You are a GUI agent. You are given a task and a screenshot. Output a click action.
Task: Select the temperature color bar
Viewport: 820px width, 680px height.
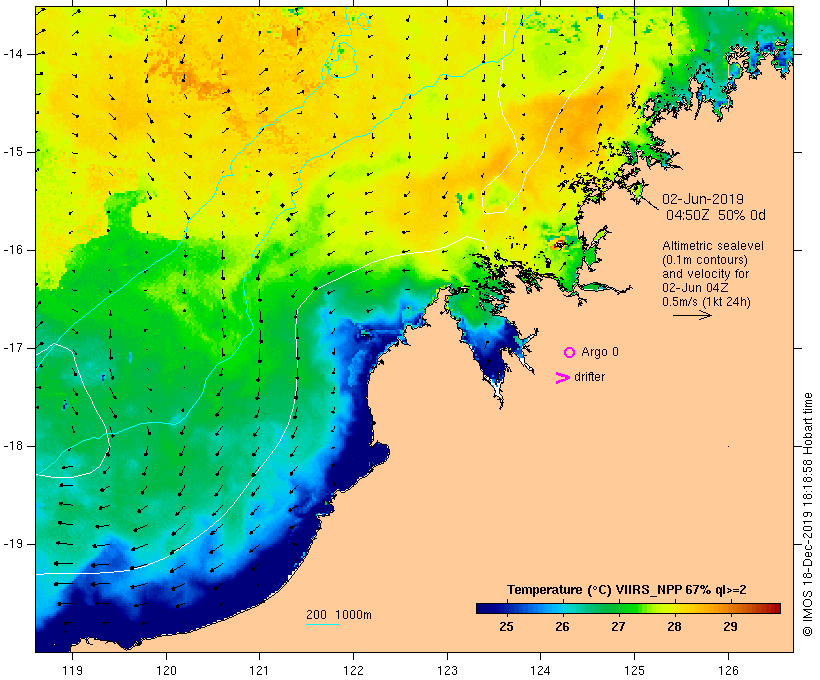tap(628, 608)
